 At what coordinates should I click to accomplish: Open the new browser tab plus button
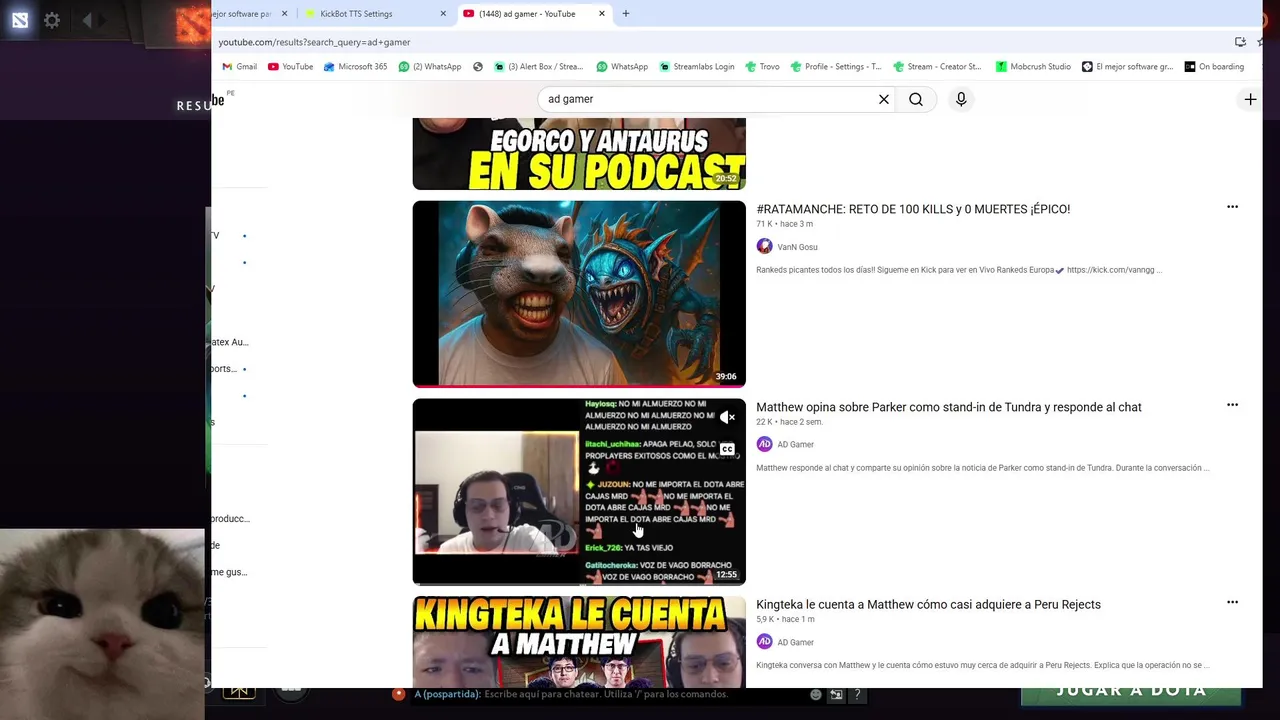click(626, 13)
